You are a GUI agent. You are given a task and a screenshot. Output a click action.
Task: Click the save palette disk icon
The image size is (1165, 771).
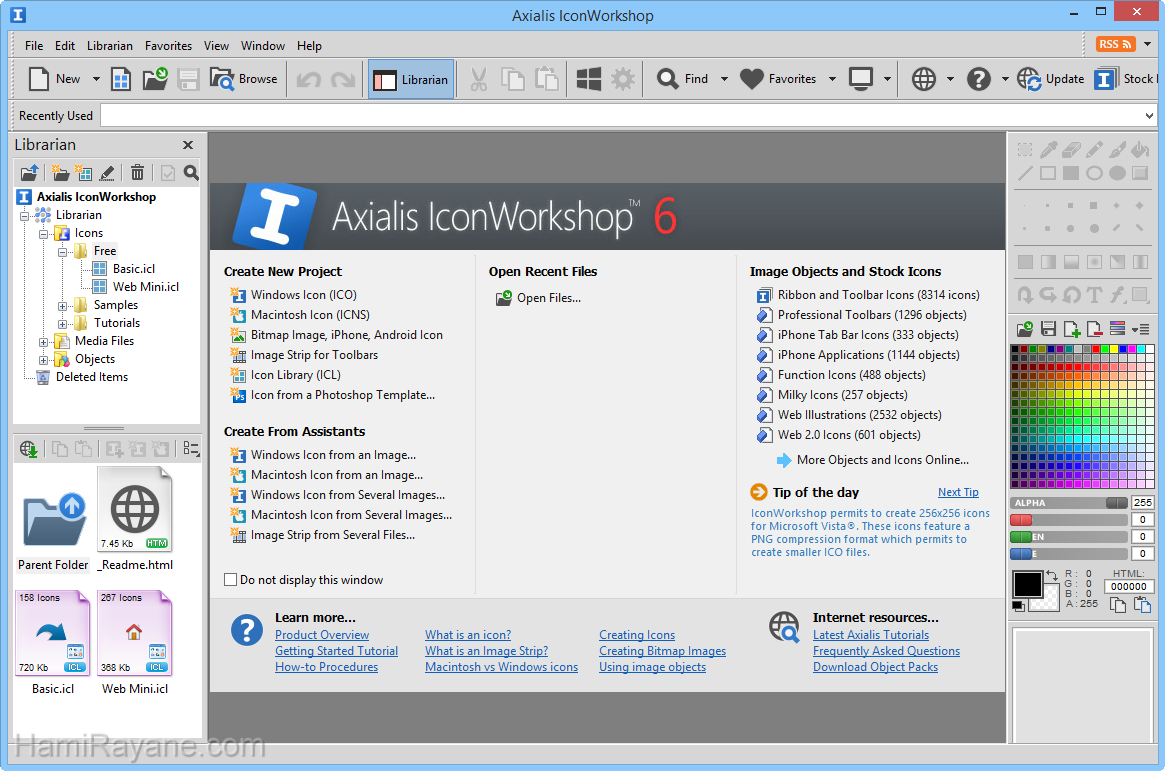pyautogui.click(x=1048, y=328)
